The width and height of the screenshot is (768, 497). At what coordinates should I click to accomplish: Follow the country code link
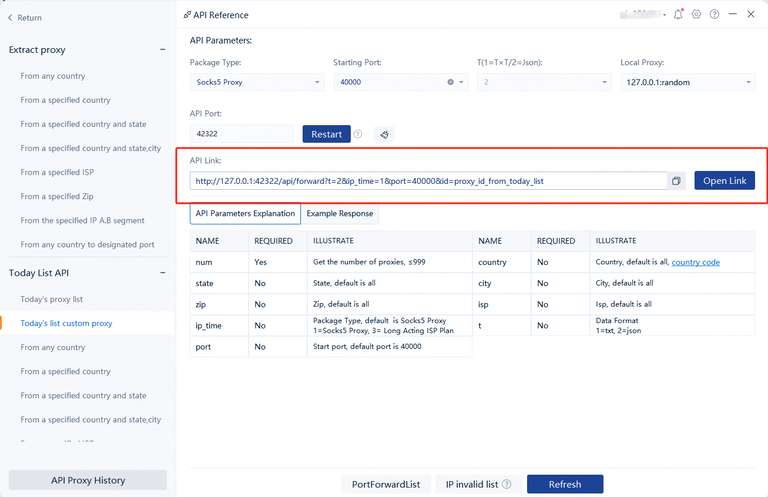click(x=695, y=262)
